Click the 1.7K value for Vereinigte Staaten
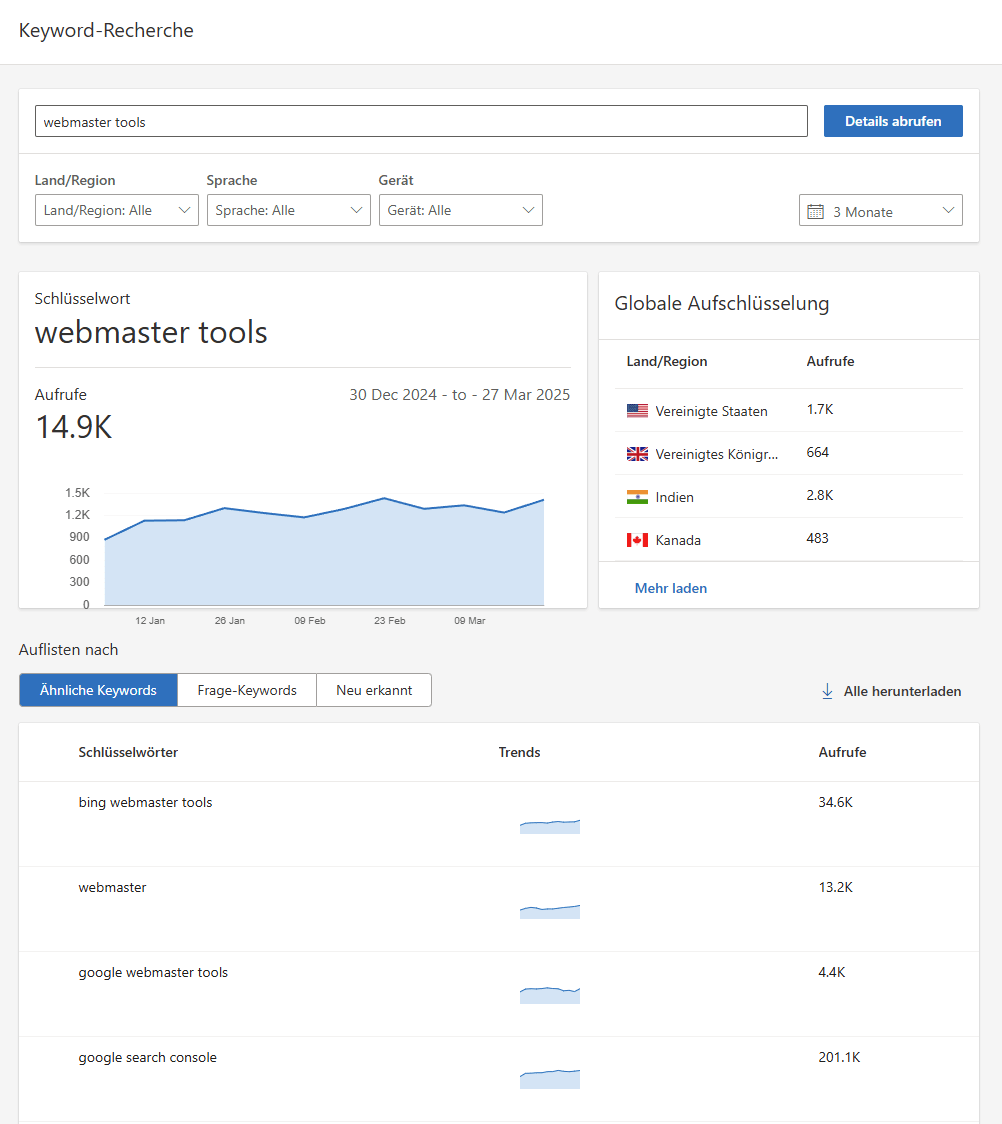Viewport: 1002px width, 1124px height. [820, 409]
